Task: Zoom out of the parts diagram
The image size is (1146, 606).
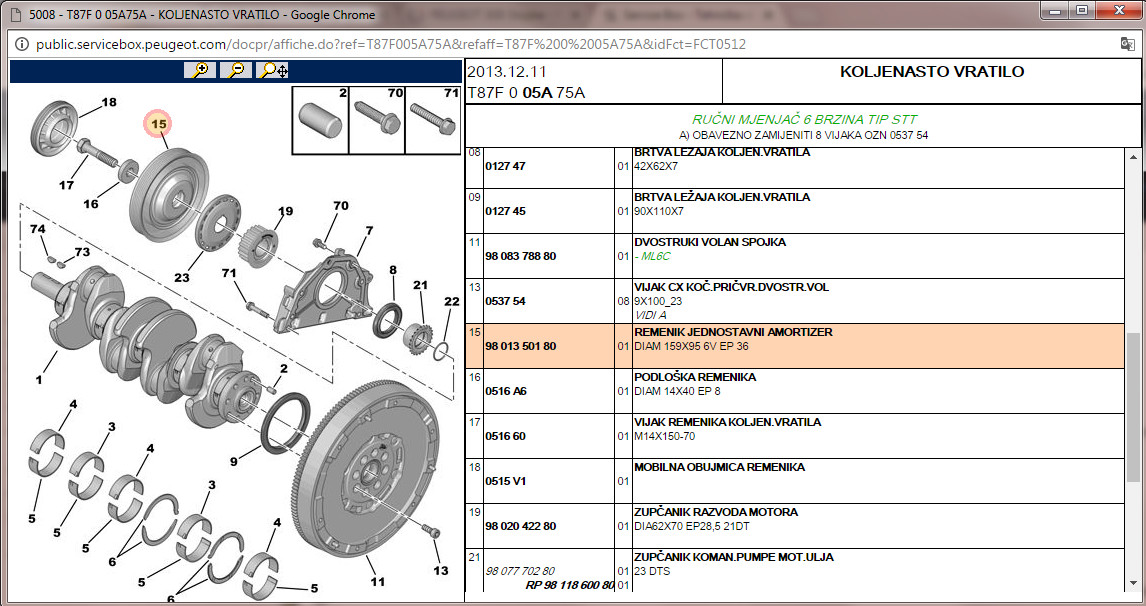Action: pyautogui.click(x=236, y=70)
